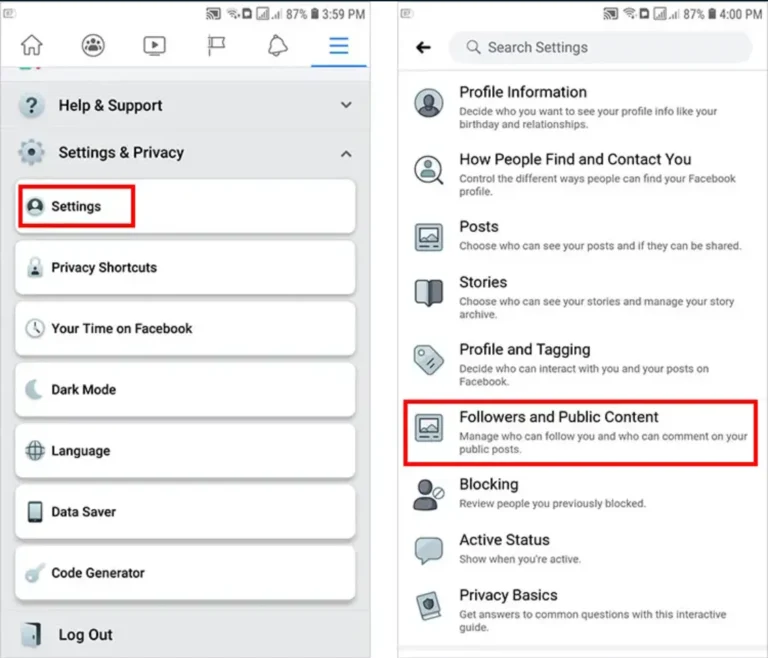Open Active Status settings
This screenshot has height=658, width=768.
coord(583,549)
